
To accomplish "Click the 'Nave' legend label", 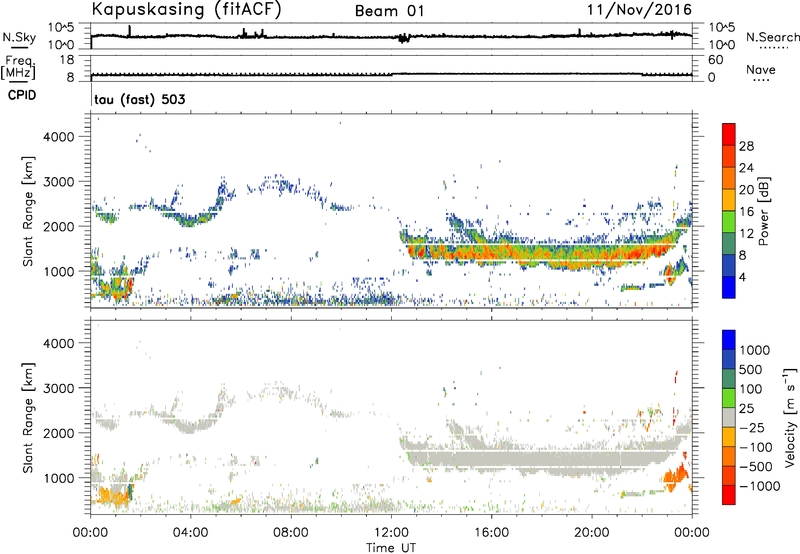I will pos(760,69).
